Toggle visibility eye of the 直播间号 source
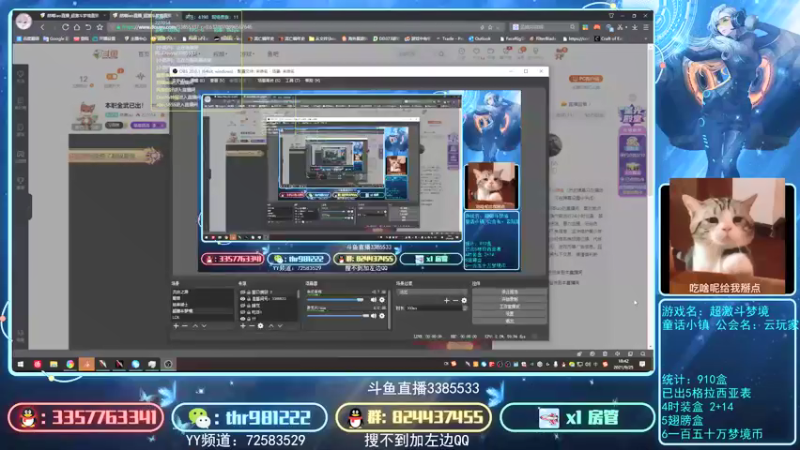This screenshot has height=450, width=800. click(x=243, y=298)
